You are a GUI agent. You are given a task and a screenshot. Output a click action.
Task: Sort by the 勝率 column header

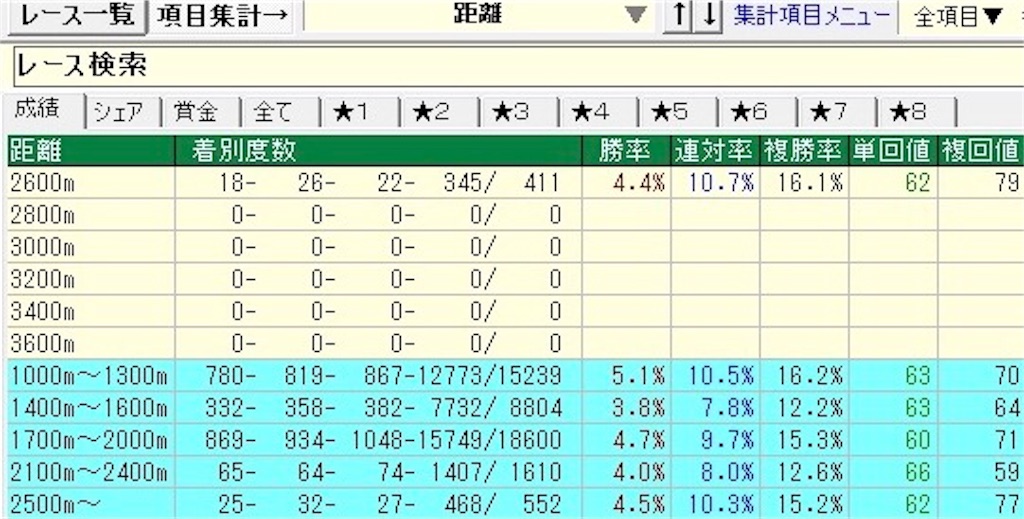pos(626,151)
